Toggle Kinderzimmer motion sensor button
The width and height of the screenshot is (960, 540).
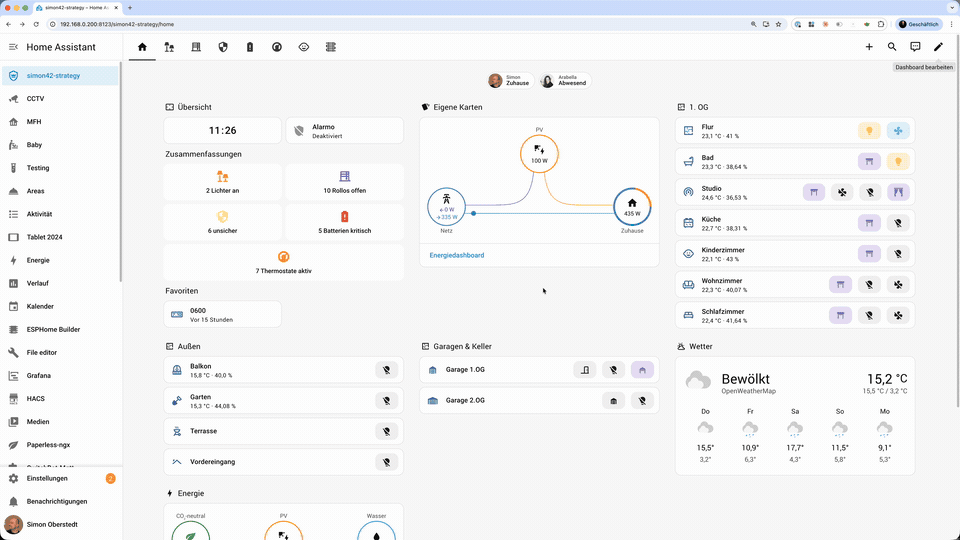pyautogui.click(x=898, y=253)
